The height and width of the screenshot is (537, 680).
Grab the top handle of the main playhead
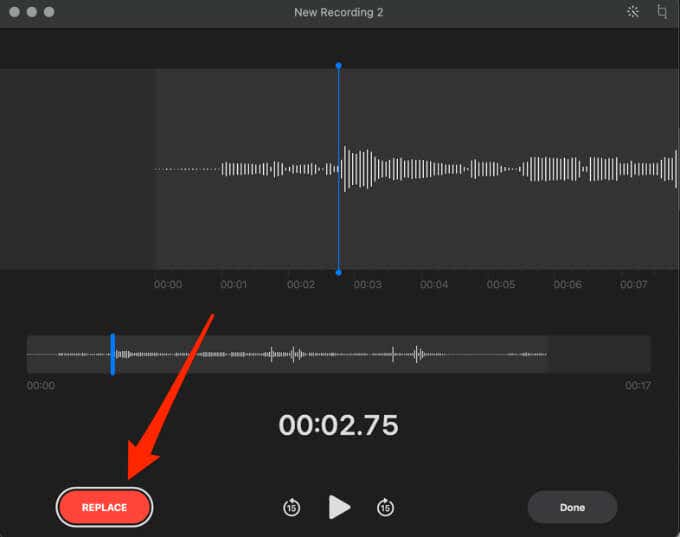click(x=338, y=66)
